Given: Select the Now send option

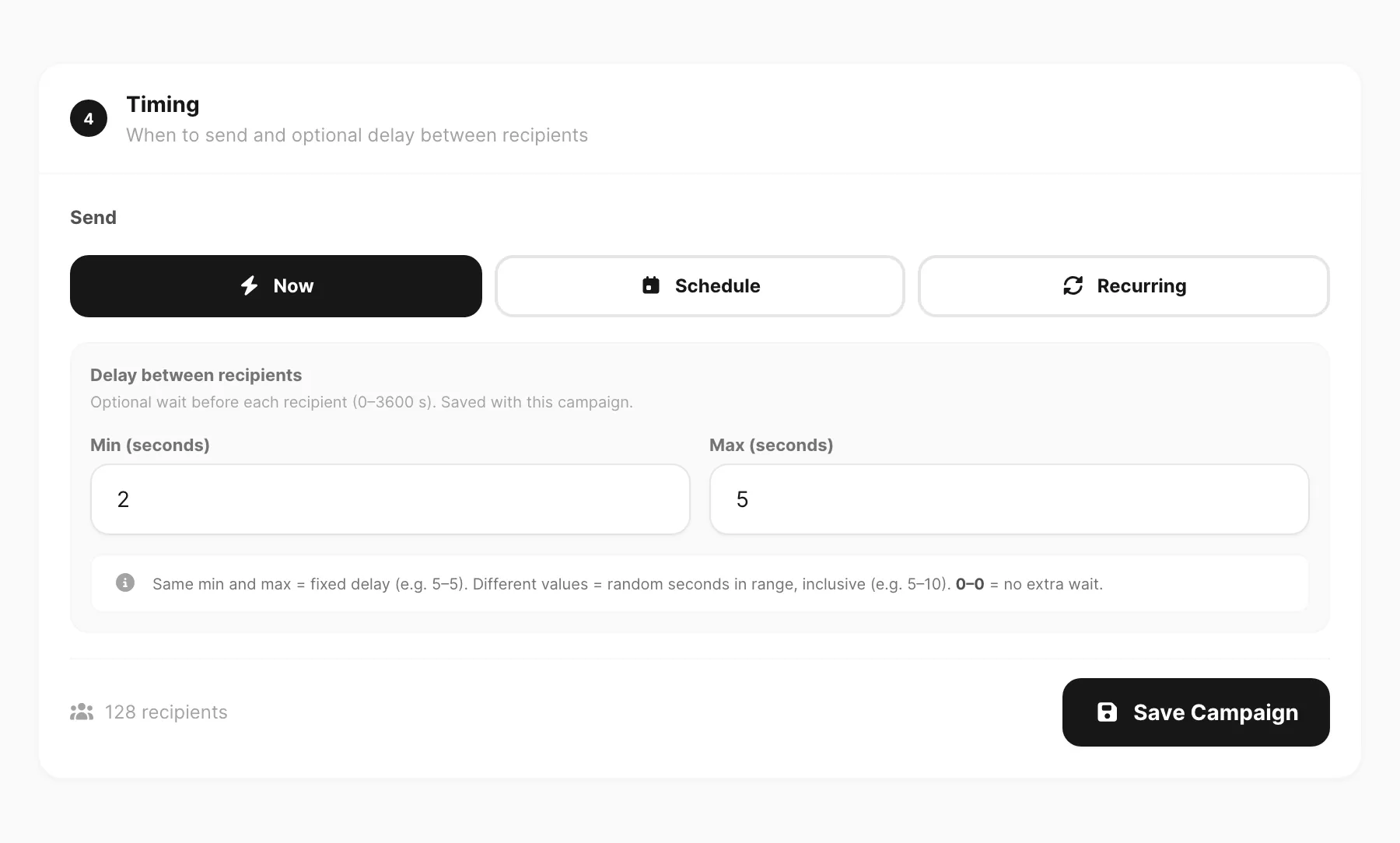Looking at the screenshot, I should 276,286.
